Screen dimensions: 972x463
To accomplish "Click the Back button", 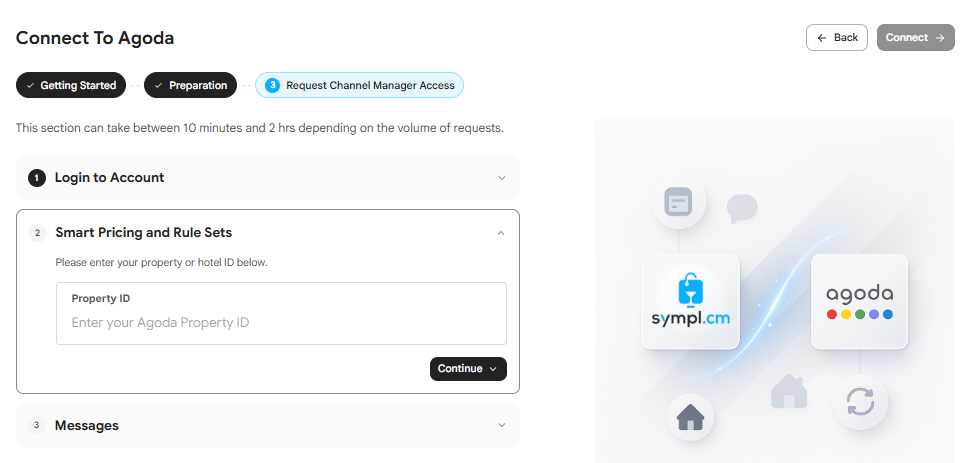I will [836, 38].
